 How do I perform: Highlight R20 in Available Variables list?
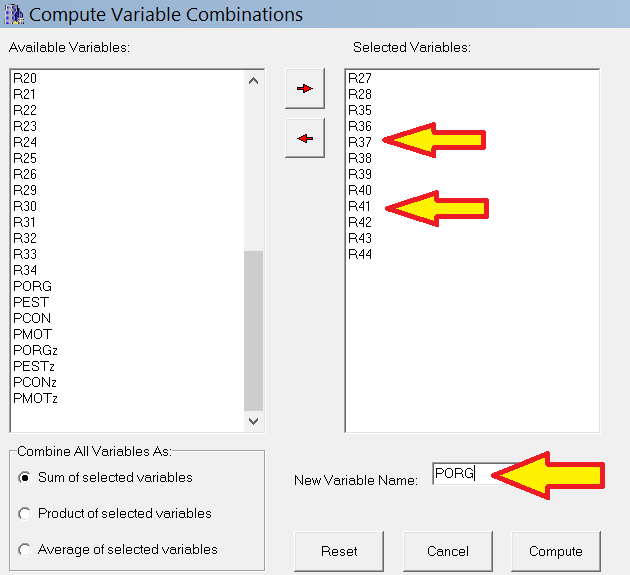click(x=25, y=78)
